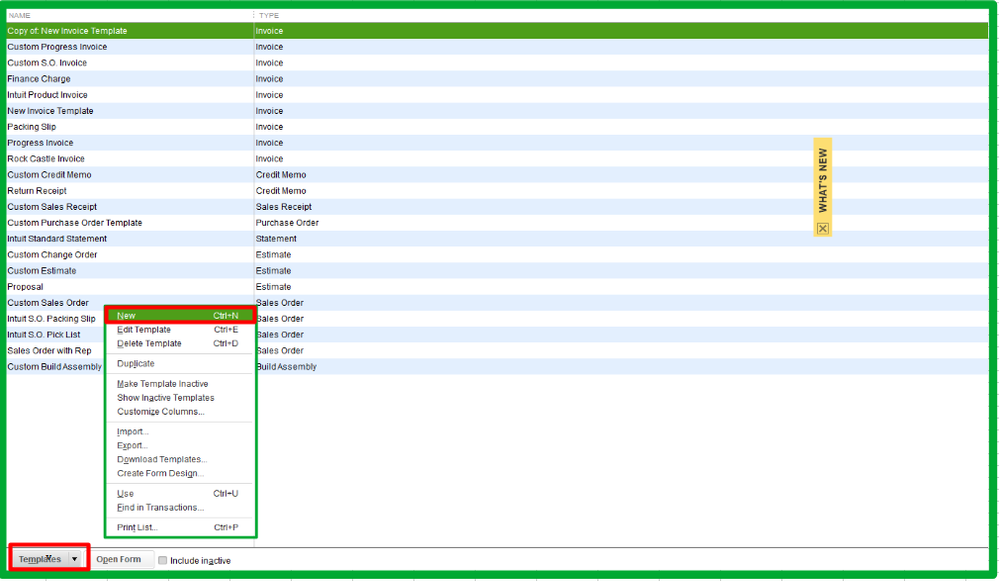This screenshot has height=581, width=999.
Task: Click the Open Form button
Action: (119, 559)
